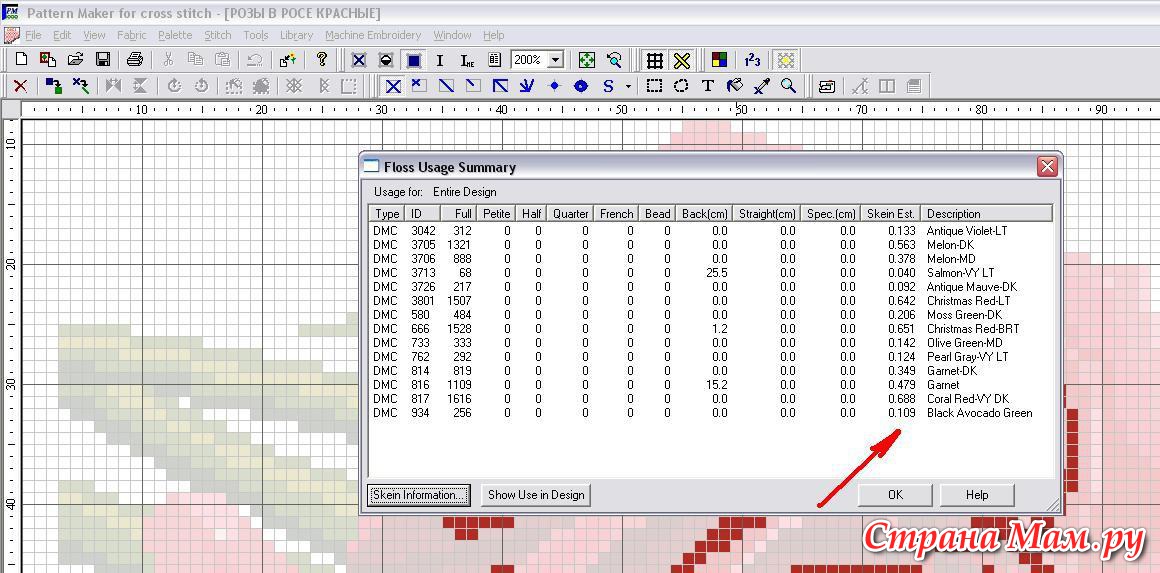Select the Text tool (T icon)

[x=708, y=86]
